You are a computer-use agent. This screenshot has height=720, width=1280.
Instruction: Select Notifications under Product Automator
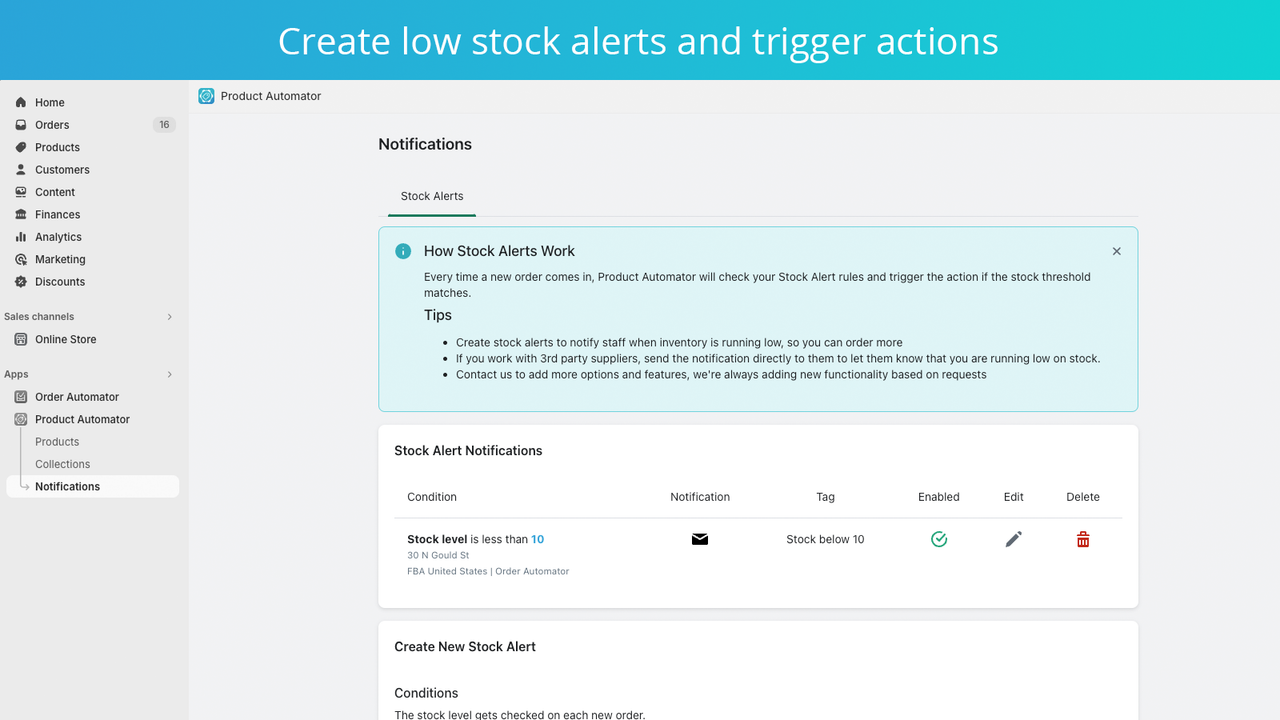(93, 486)
